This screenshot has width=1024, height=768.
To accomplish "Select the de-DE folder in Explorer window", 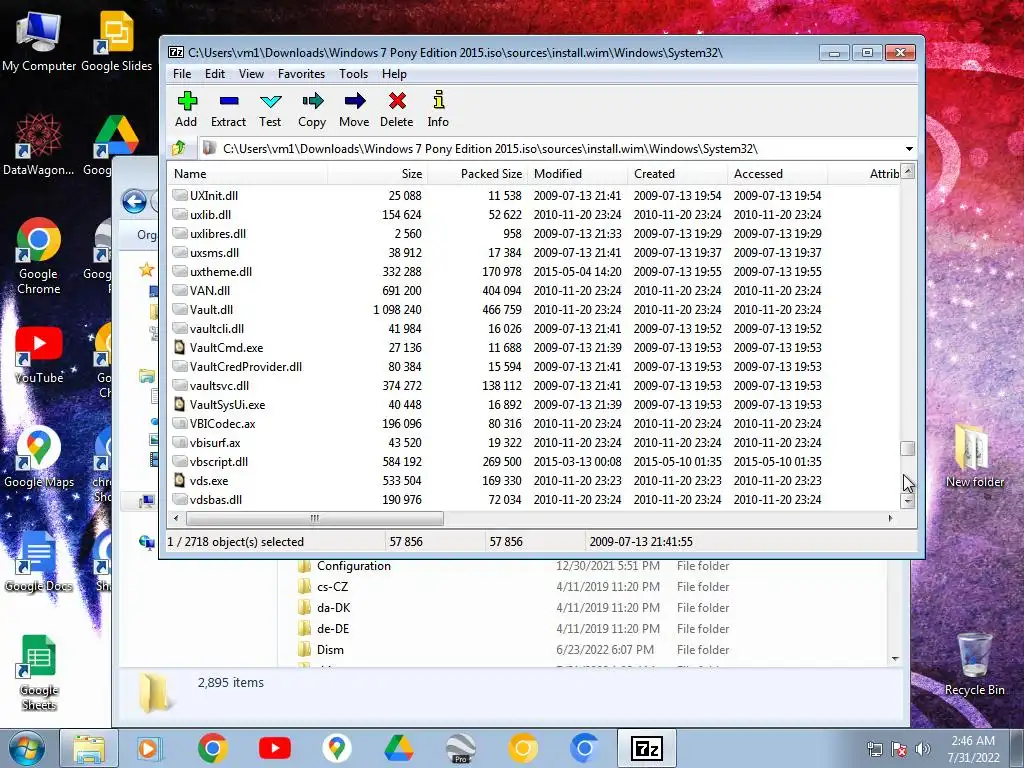I will [333, 629].
